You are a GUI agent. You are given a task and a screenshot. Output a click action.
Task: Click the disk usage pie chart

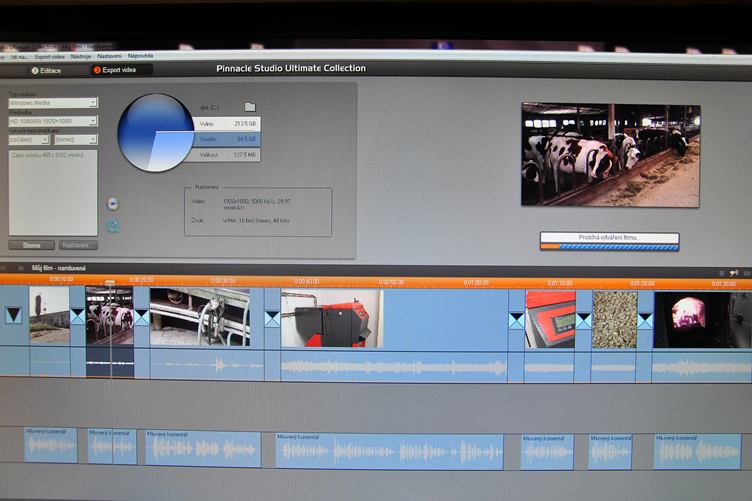click(156, 133)
